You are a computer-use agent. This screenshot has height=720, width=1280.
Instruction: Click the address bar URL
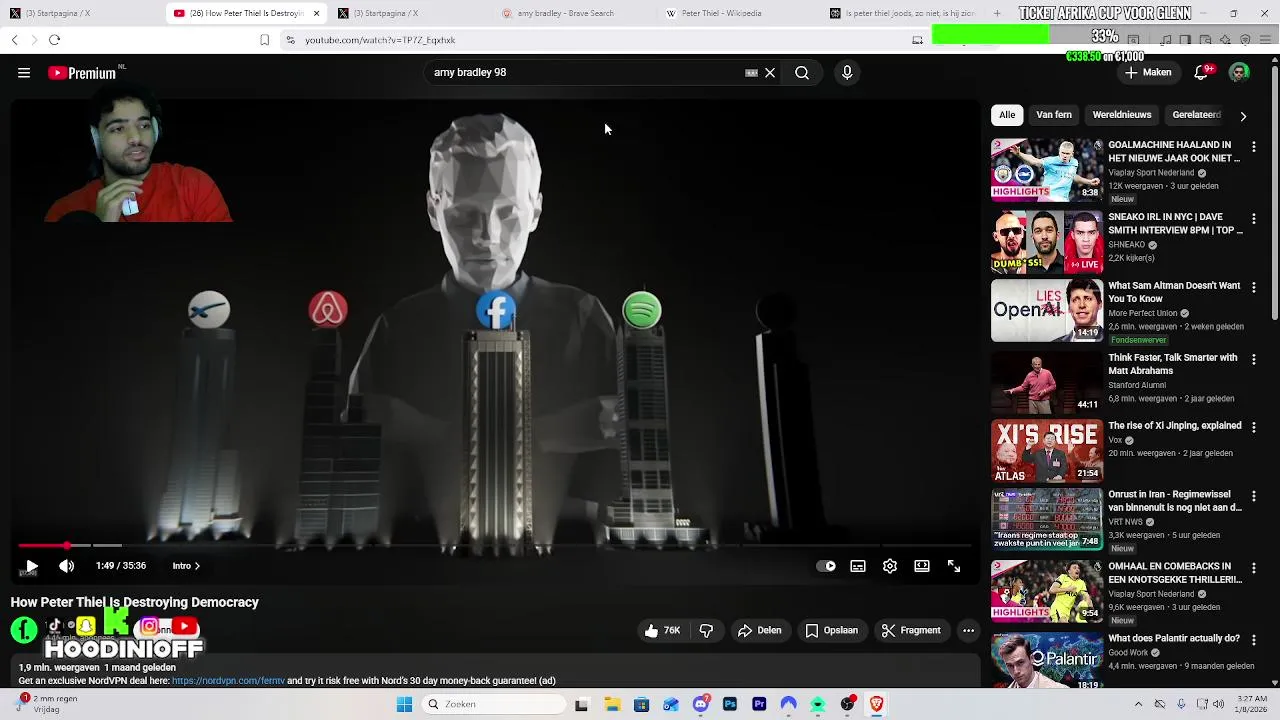[x=380, y=40]
